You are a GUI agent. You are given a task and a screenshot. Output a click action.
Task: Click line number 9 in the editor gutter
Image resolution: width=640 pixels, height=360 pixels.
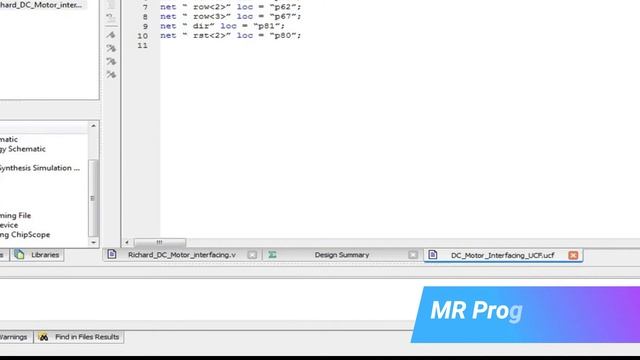click(x=145, y=26)
